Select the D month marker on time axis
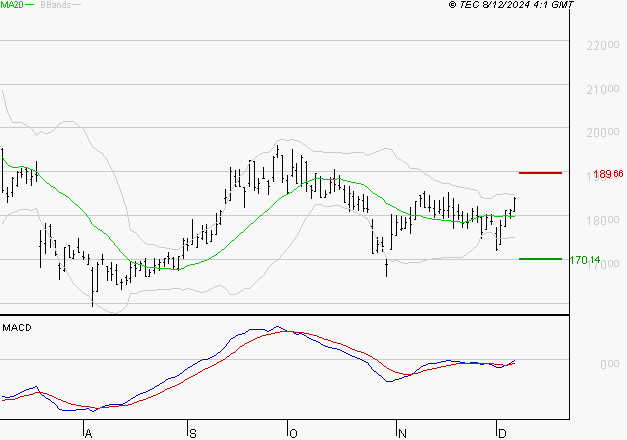Viewport: 627px width, 440px height. [x=500, y=433]
